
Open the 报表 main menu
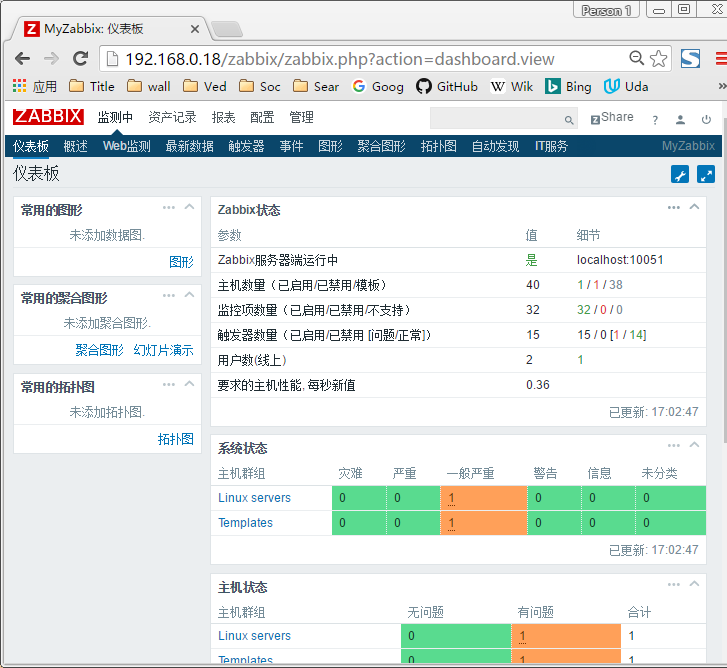[223, 117]
